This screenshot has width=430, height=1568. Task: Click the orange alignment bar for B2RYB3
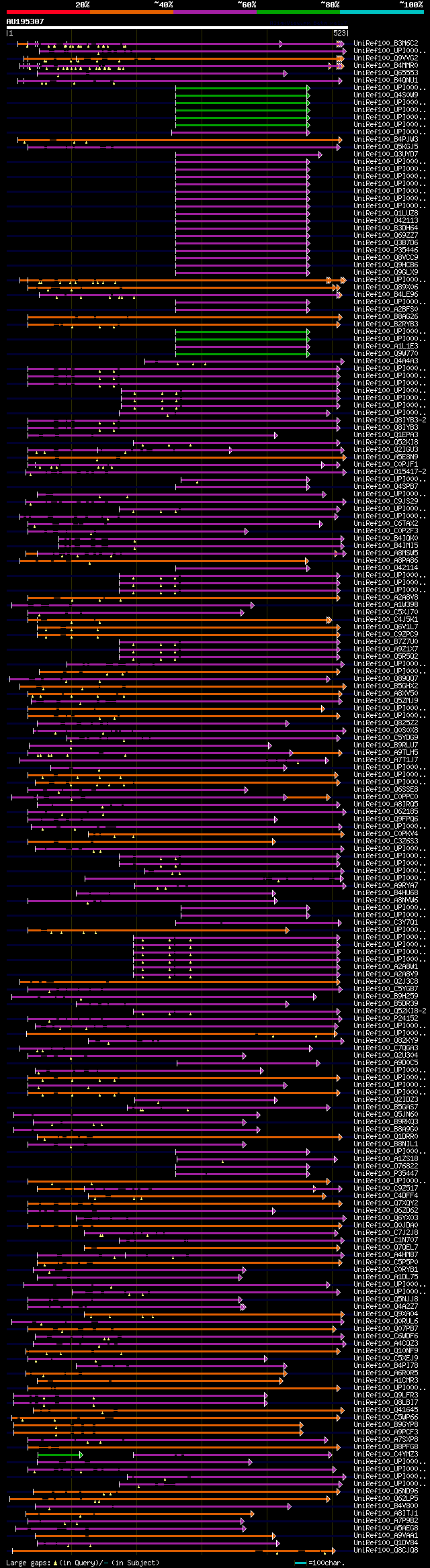click(x=185, y=324)
